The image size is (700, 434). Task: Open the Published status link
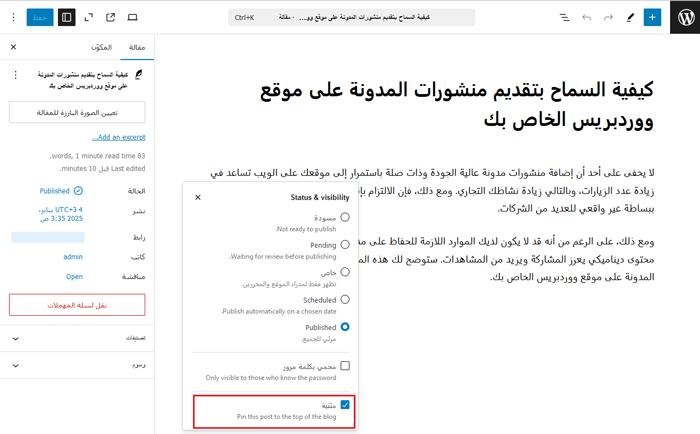click(54, 191)
